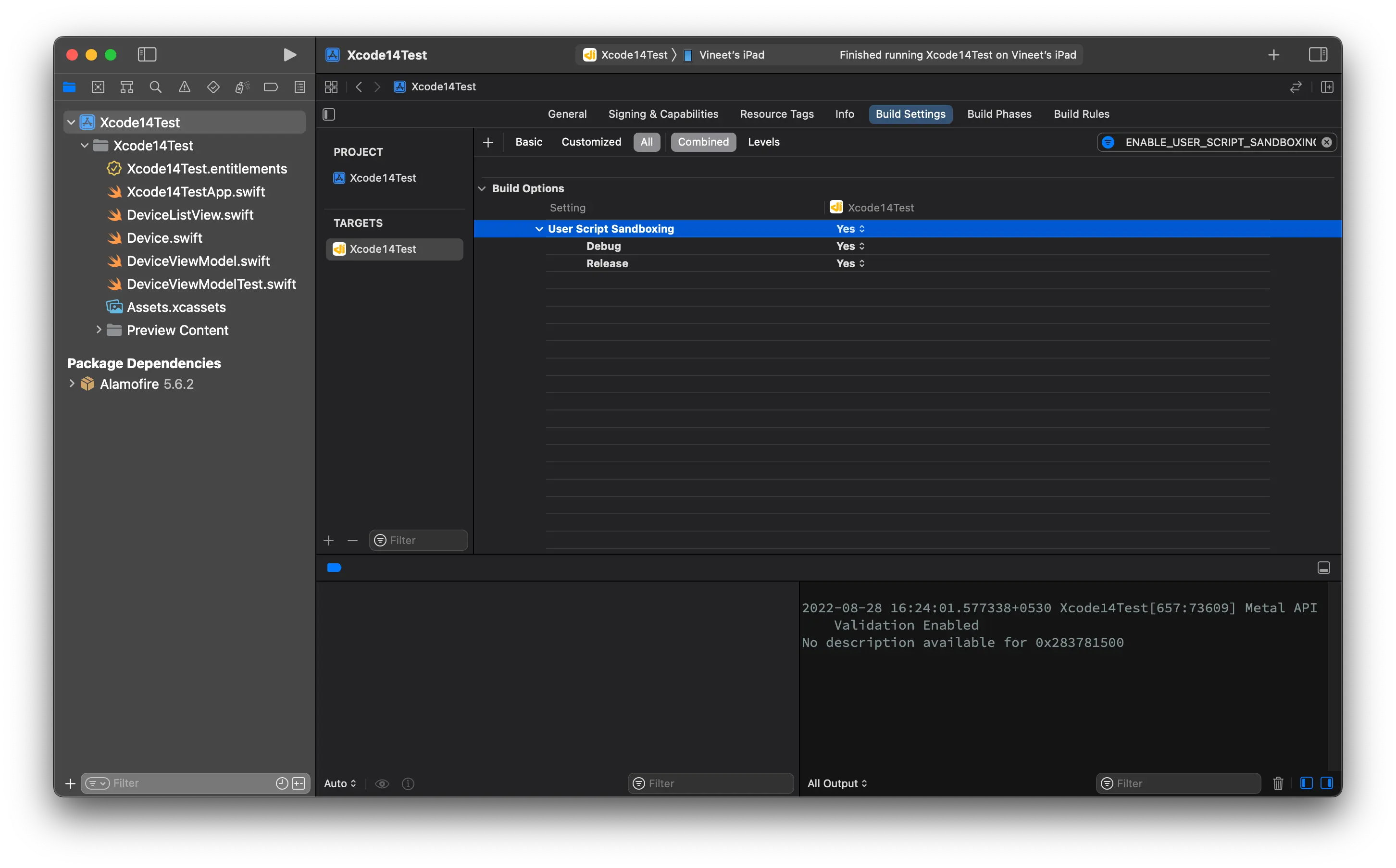The height and width of the screenshot is (868, 1396).
Task: Switch to the General tab
Action: pos(567,114)
